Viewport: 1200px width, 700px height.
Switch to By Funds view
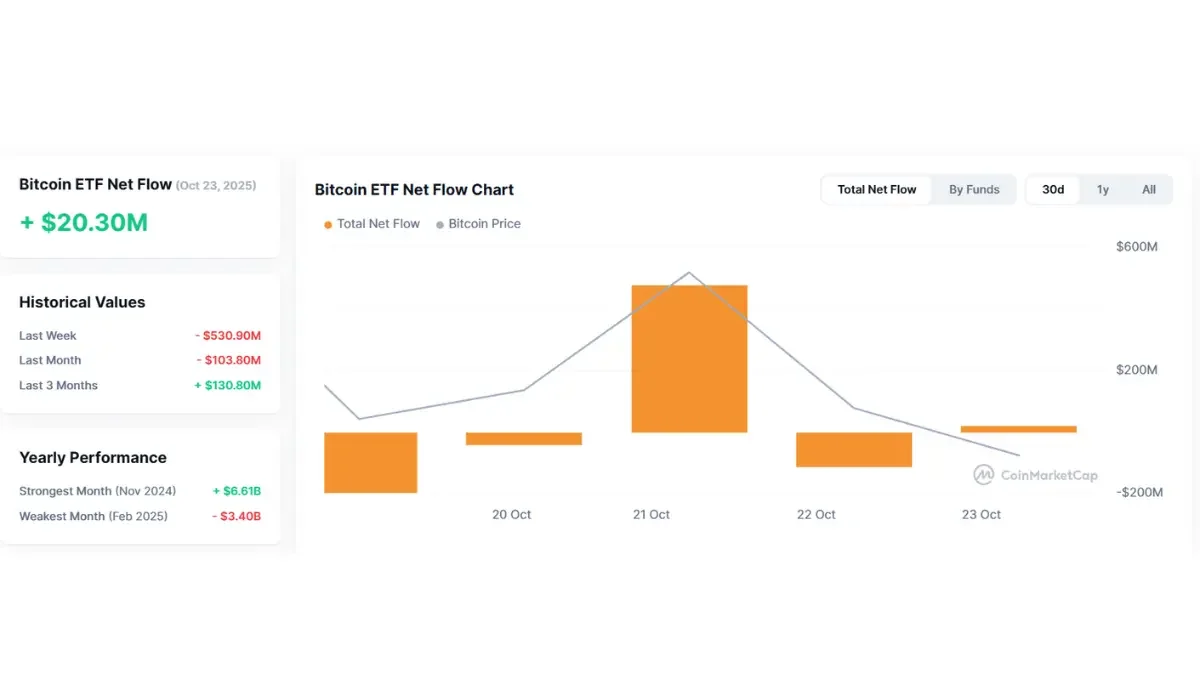(x=974, y=189)
